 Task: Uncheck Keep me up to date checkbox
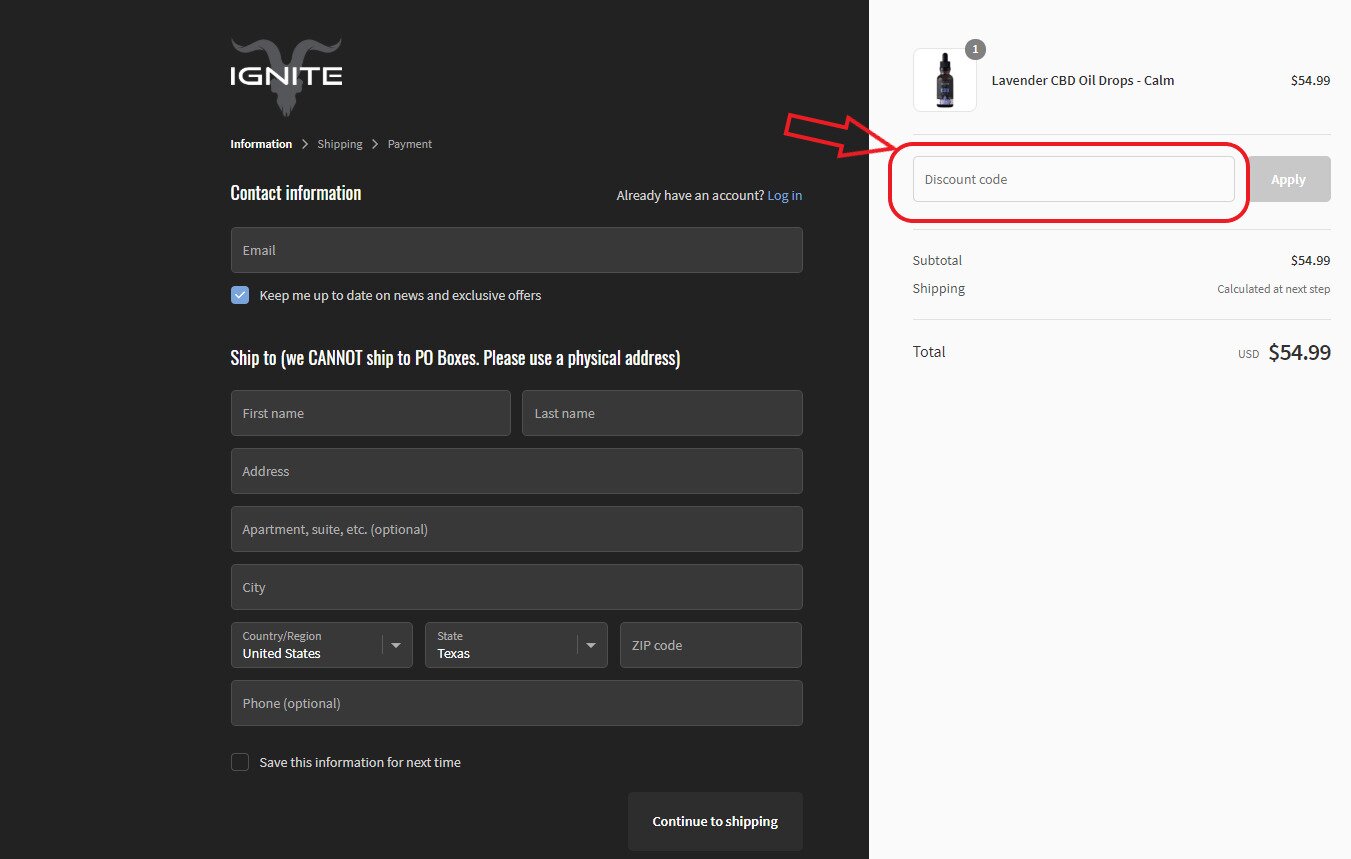click(240, 295)
